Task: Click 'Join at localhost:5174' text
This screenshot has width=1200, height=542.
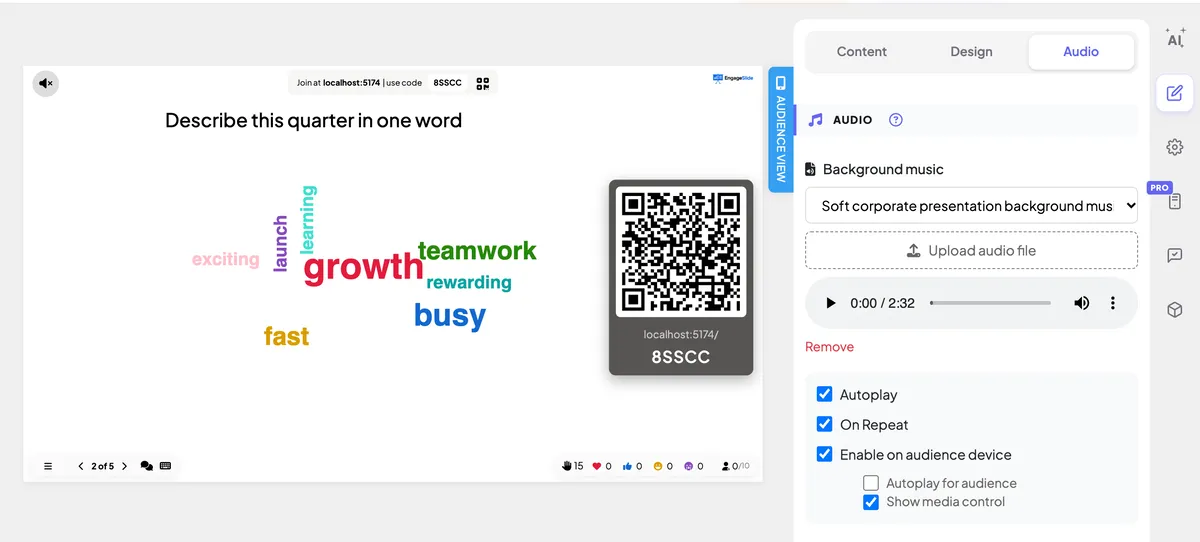Action: [339, 83]
